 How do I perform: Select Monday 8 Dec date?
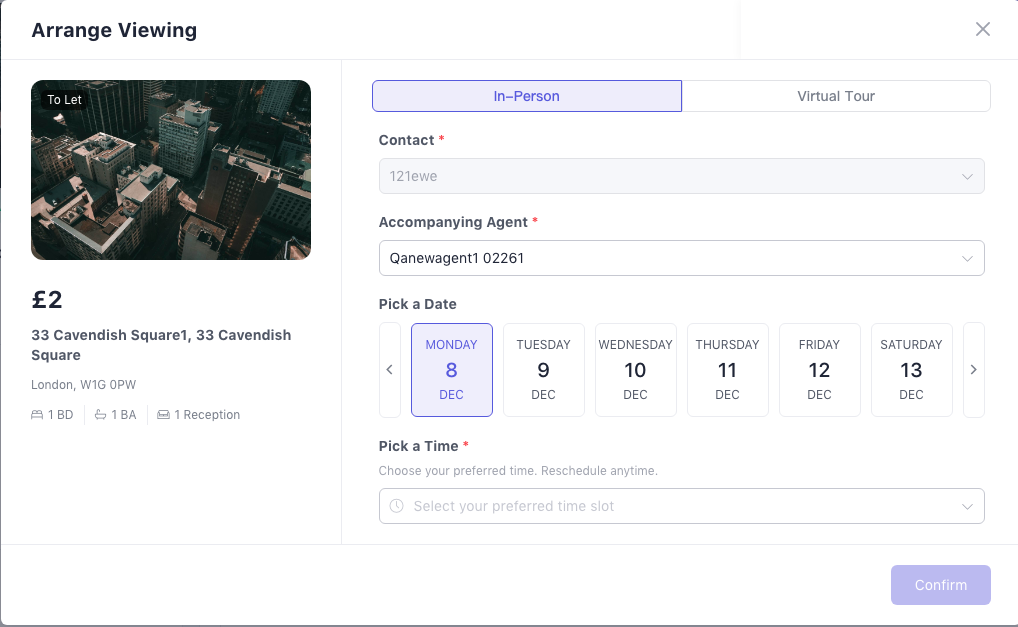[451, 369]
